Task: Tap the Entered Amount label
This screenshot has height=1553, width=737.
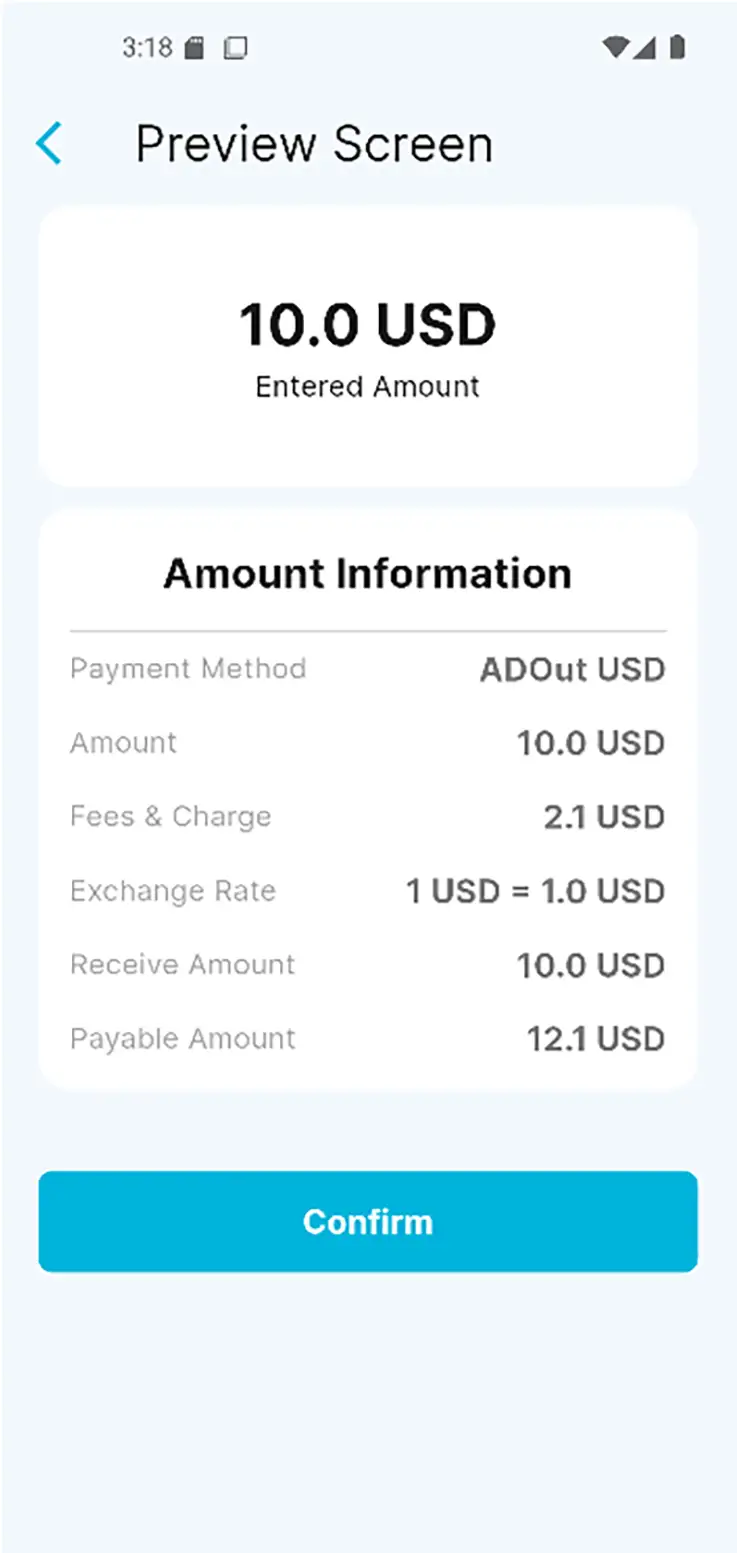Action: [368, 387]
